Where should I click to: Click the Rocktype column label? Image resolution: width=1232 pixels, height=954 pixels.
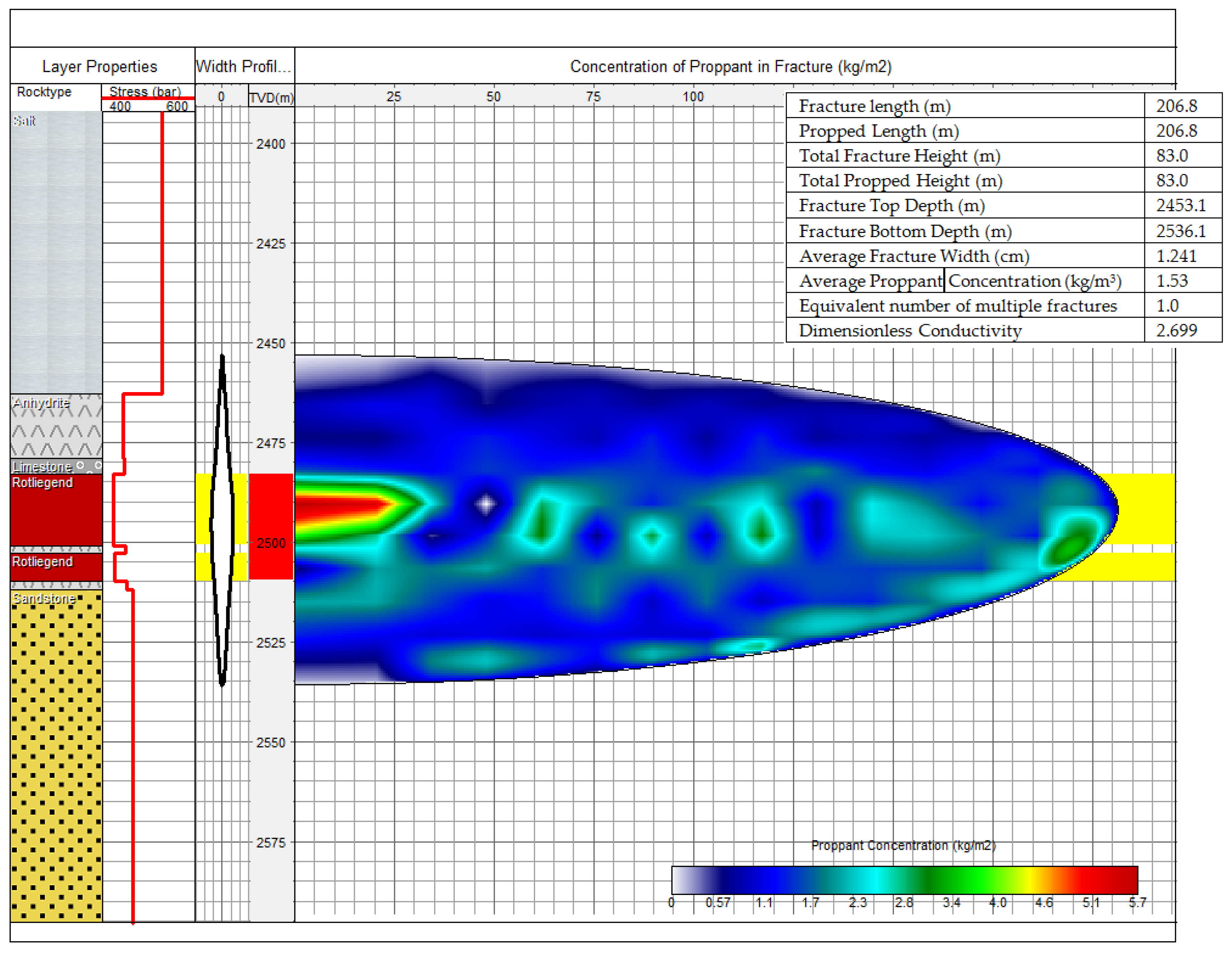point(44,92)
